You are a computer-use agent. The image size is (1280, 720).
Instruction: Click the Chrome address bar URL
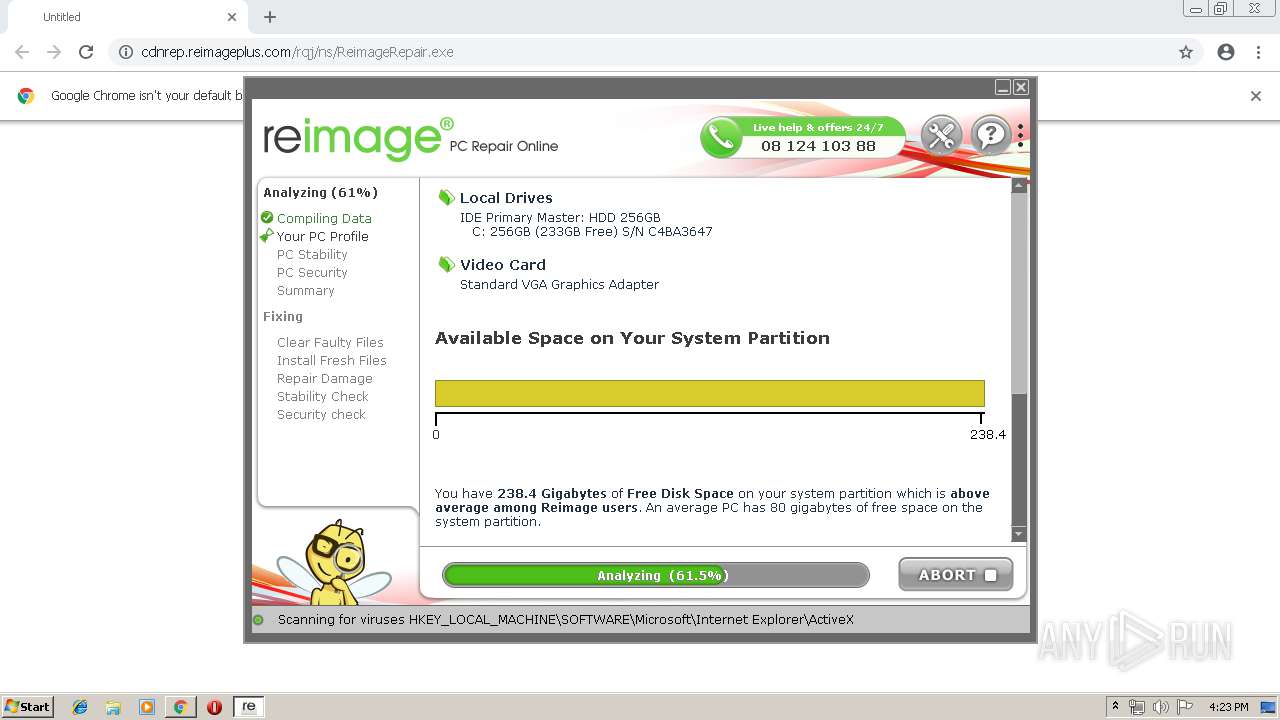click(297, 52)
